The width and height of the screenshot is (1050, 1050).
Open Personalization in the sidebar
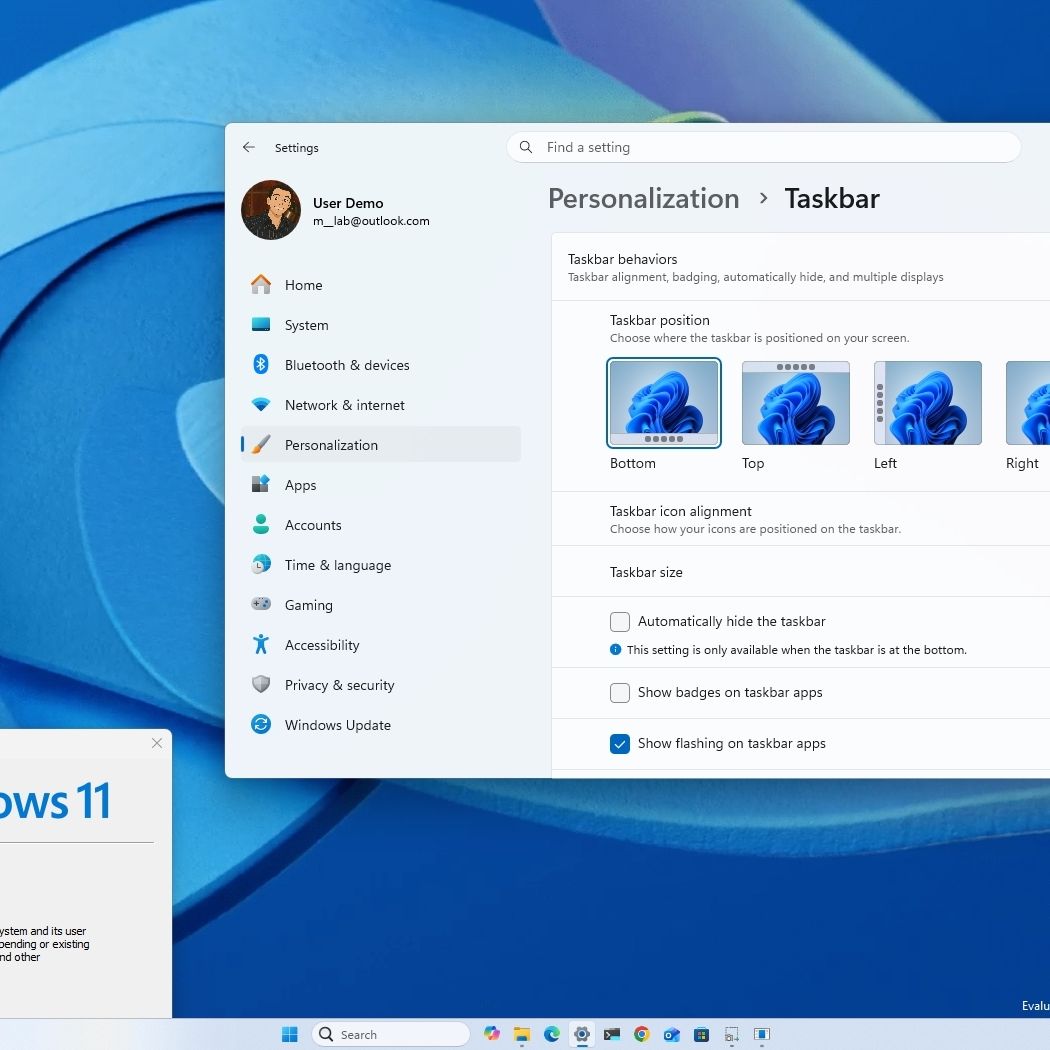[x=381, y=445]
